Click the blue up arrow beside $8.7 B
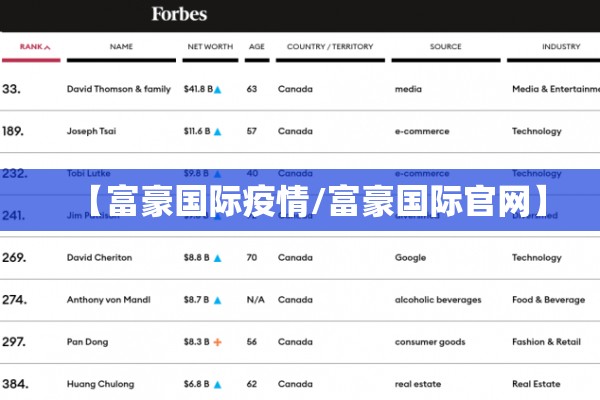This screenshot has width=600, height=400. [217, 300]
